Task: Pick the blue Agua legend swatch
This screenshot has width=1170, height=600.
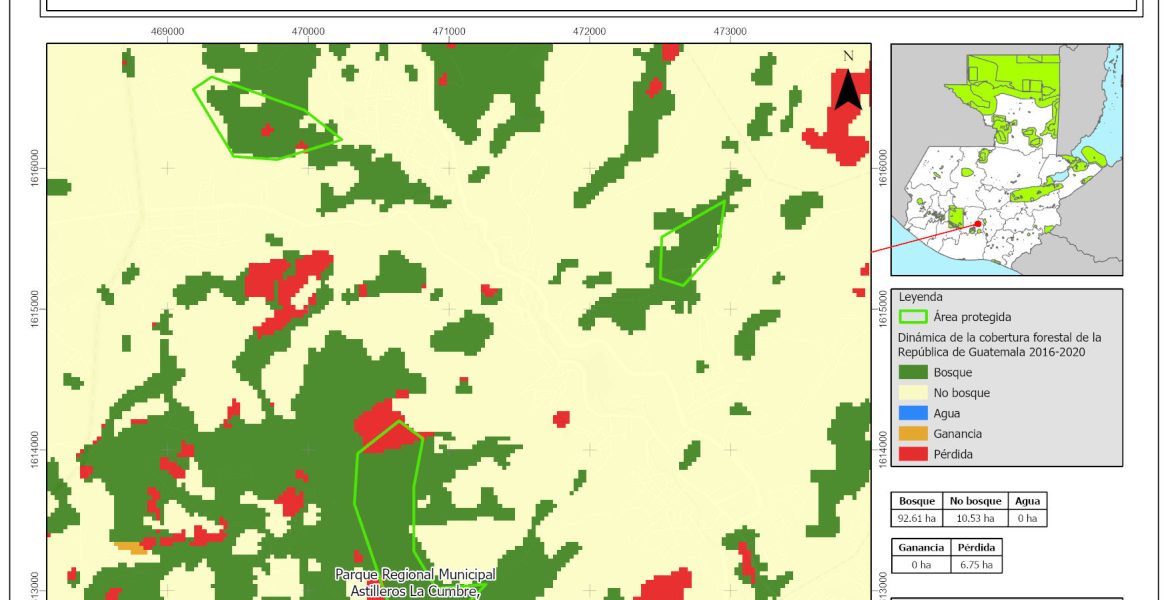Action: click(x=913, y=413)
